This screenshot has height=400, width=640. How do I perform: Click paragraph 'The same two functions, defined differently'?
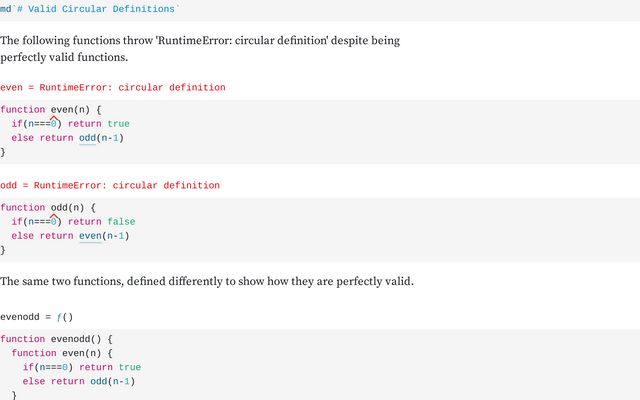(207, 281)
